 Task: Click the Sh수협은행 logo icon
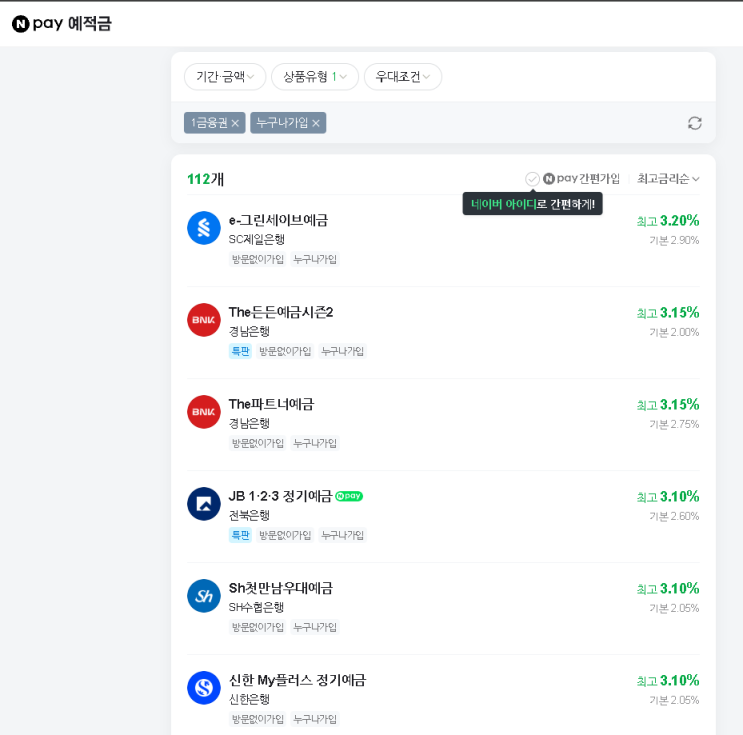204,596
